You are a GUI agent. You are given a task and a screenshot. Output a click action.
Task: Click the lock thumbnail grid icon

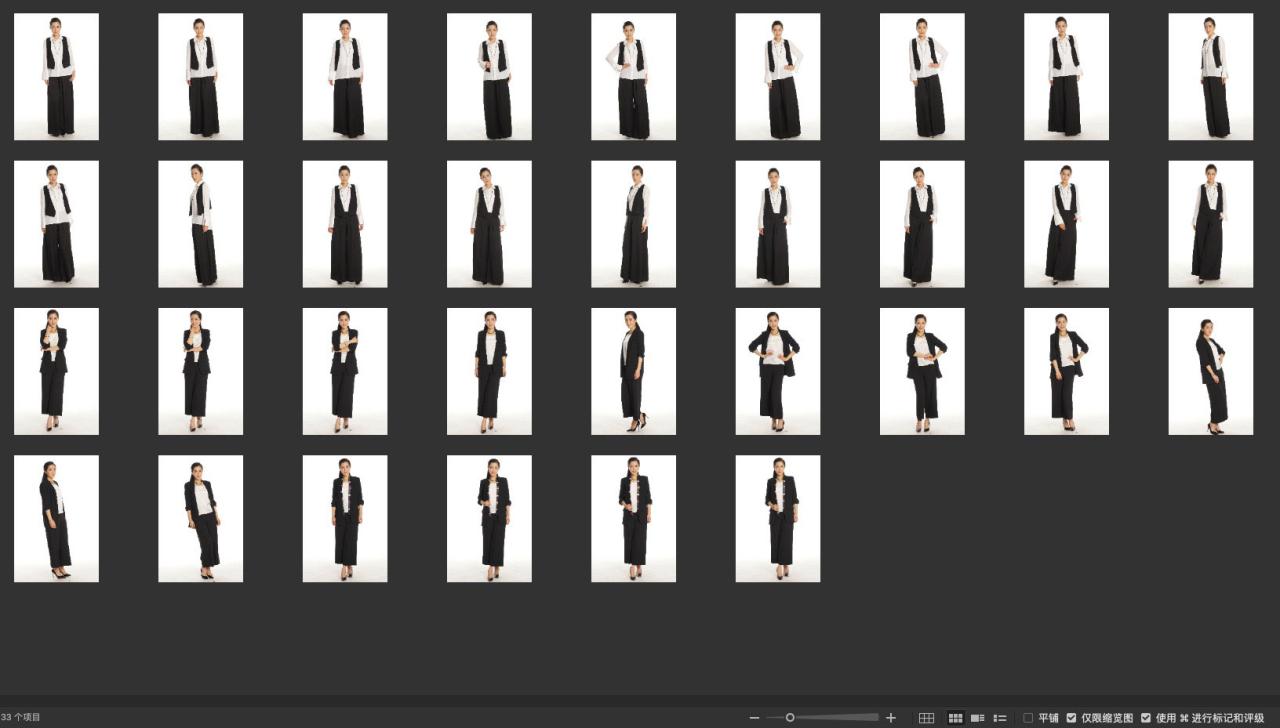(926, 718)
